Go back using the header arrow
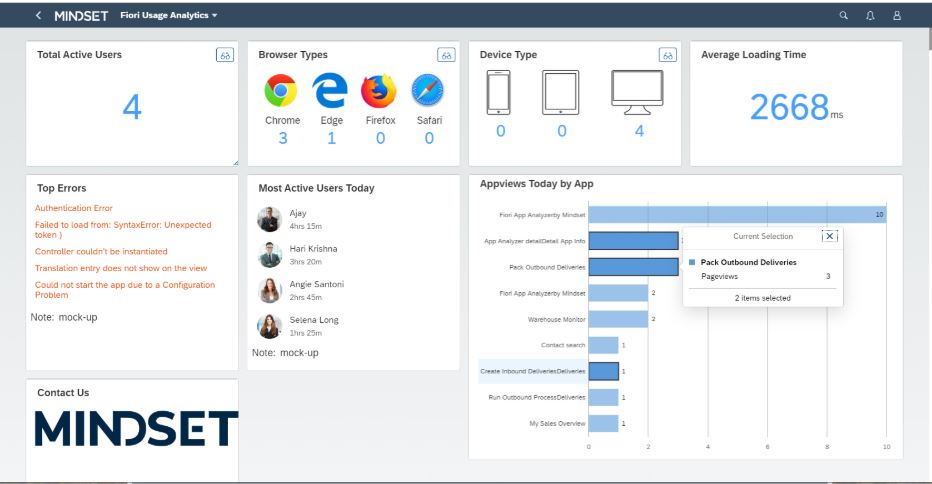The image size is (932, 484). [x=38, y=15]
